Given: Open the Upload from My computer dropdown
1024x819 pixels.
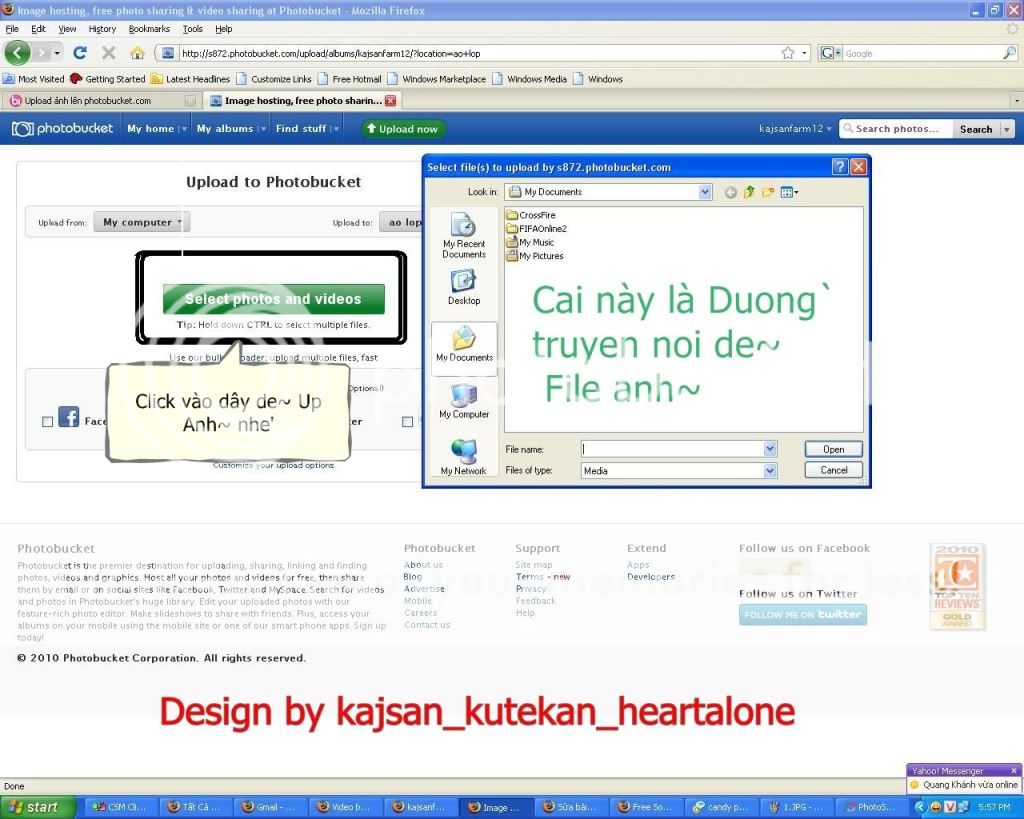Looking at the screenshot, I should click(x=142, y=222).
